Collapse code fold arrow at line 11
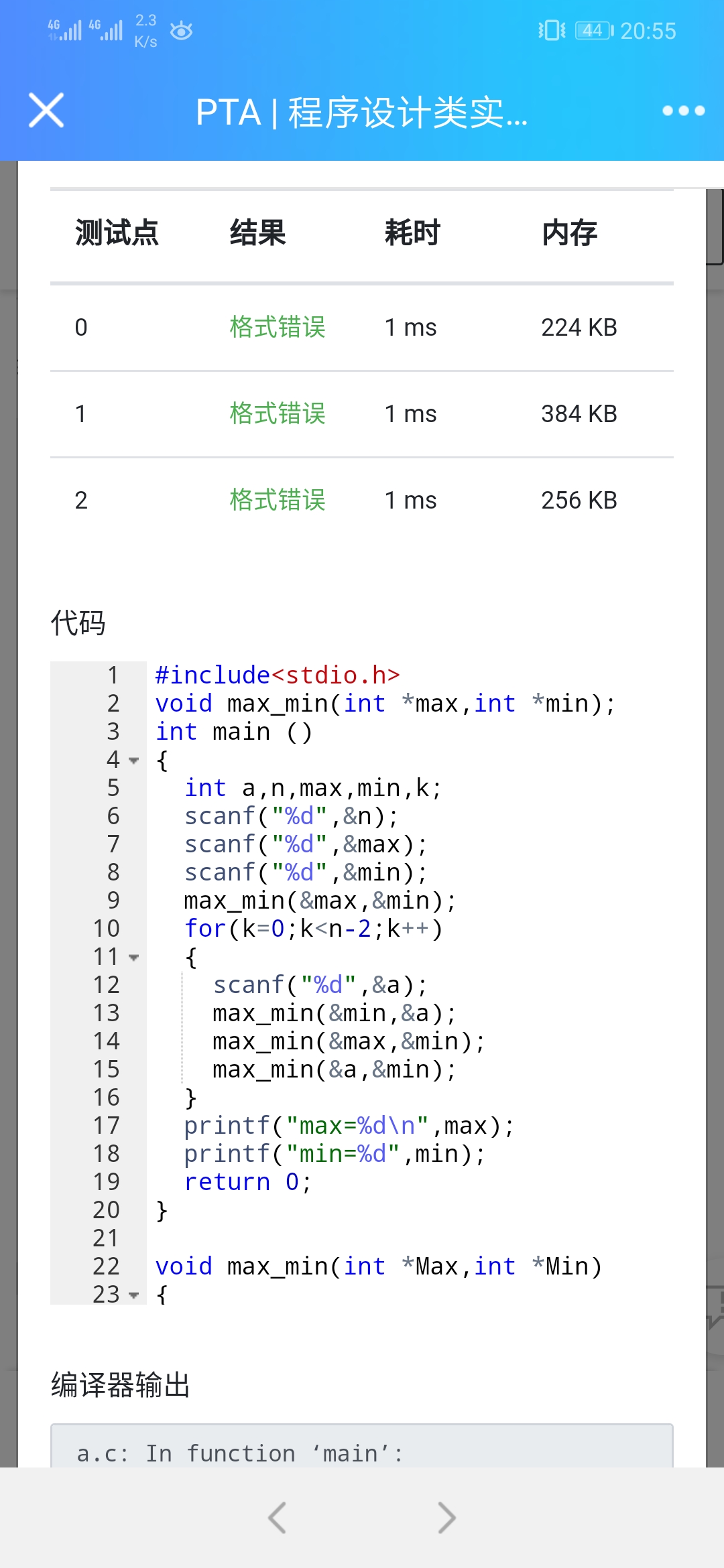 click(x=133, y=958)
